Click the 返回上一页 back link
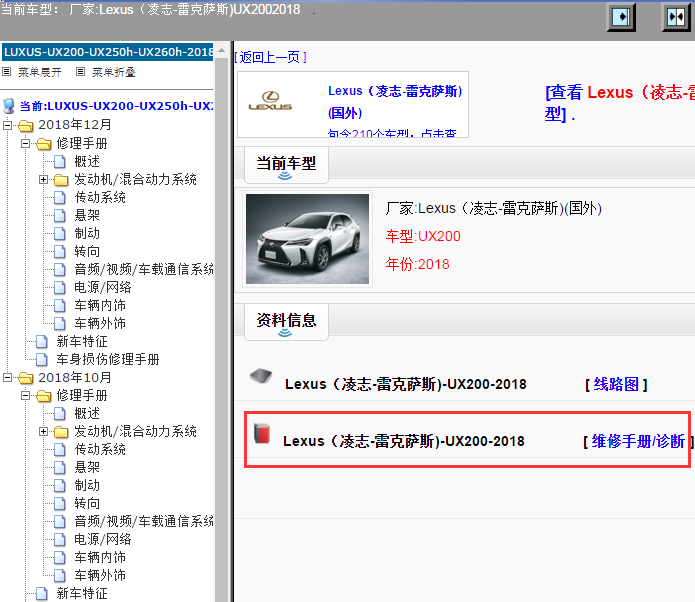The width and height of the screenshot is (695, 602). [x=270, y=57]
